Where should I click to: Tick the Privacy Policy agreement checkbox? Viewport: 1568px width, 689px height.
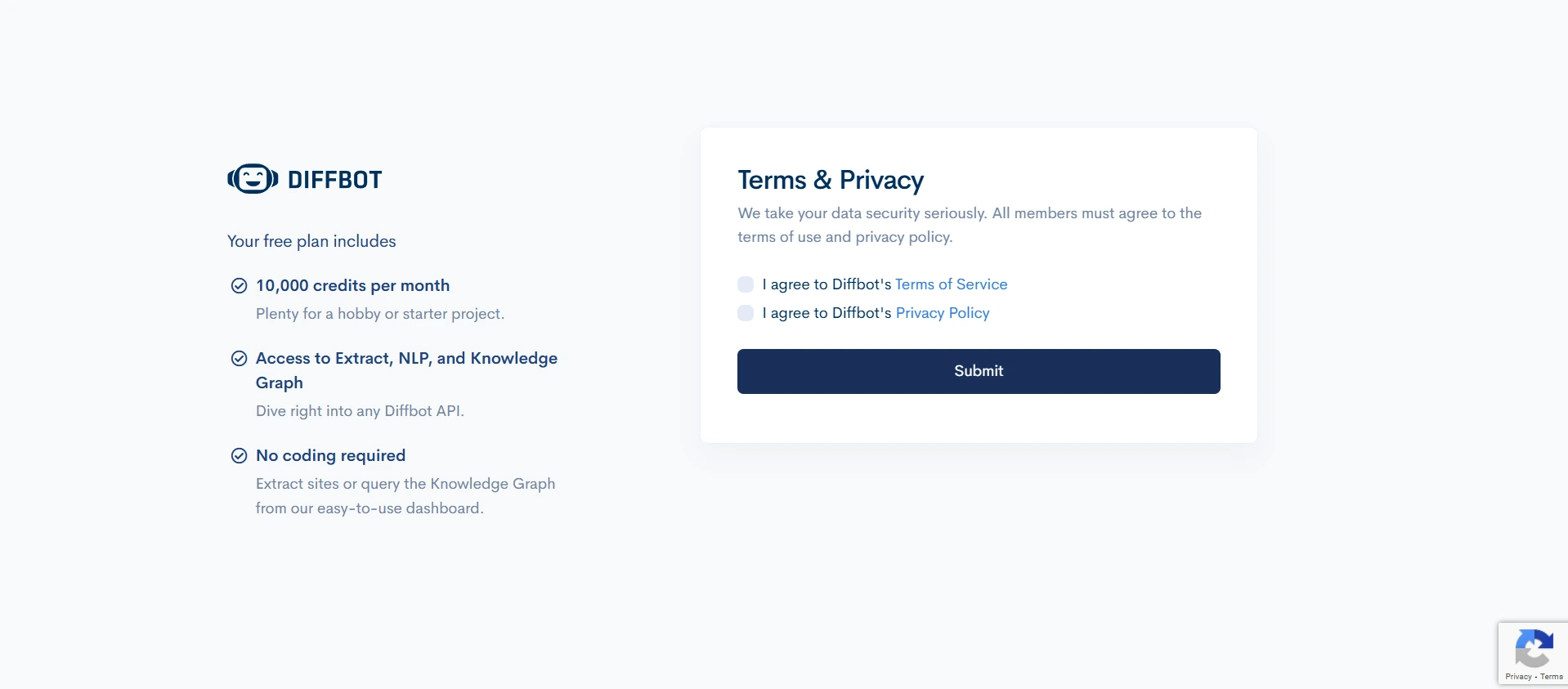coord(746,313)
